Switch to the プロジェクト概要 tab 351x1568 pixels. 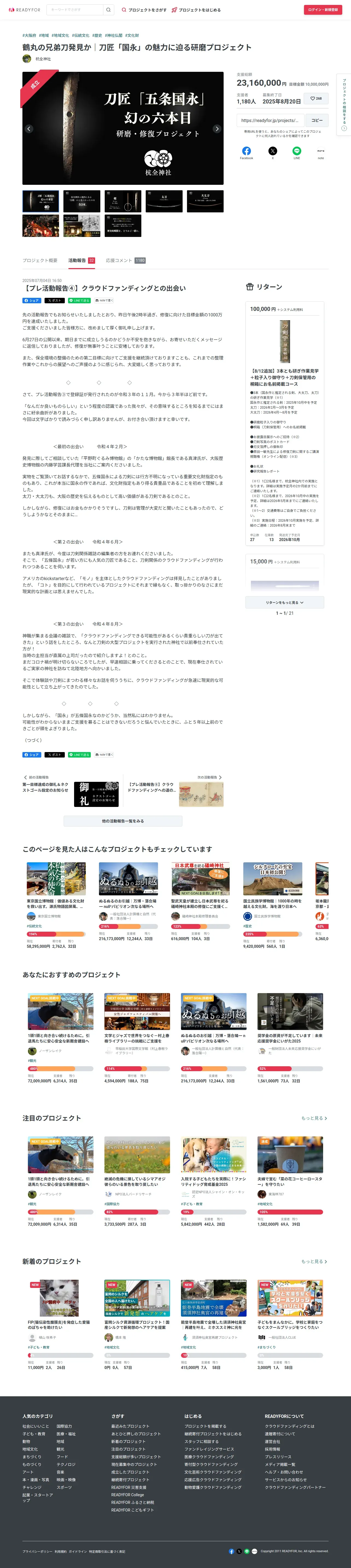[40, 260]
